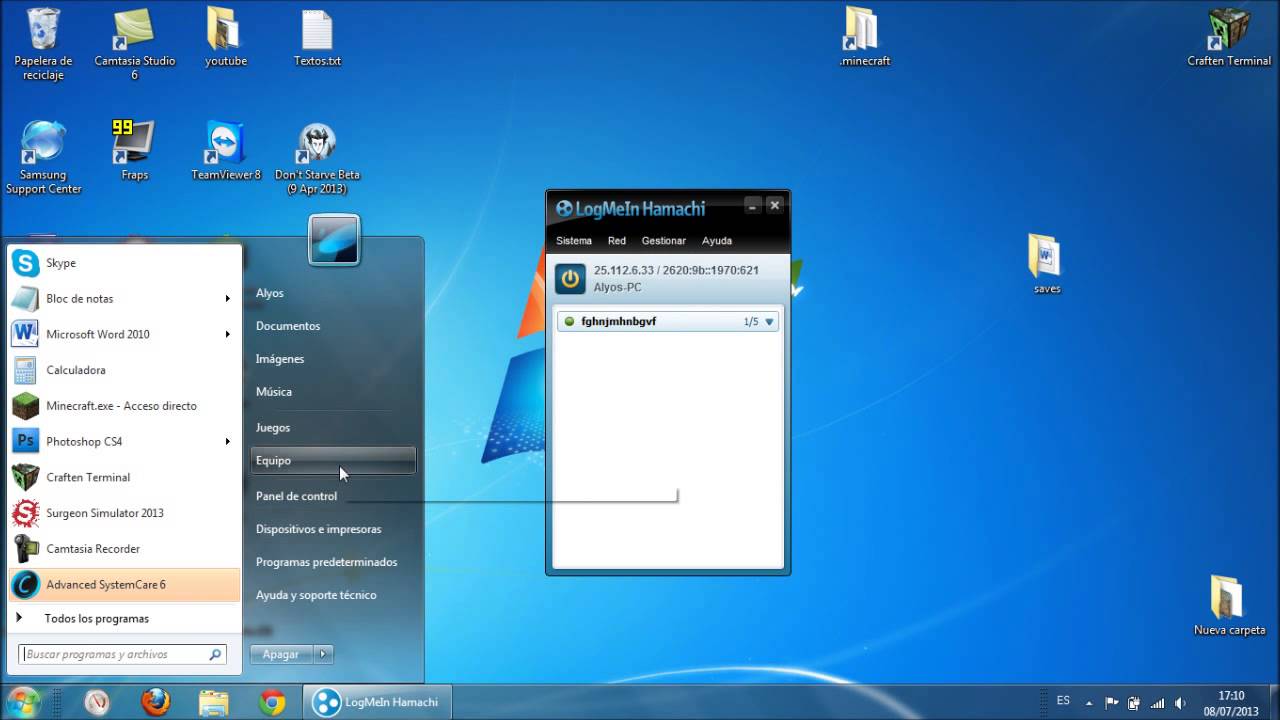Open the Ayuda menu in Hamachi
Viewport: 1280px width, 720px height.
[717, 241]
